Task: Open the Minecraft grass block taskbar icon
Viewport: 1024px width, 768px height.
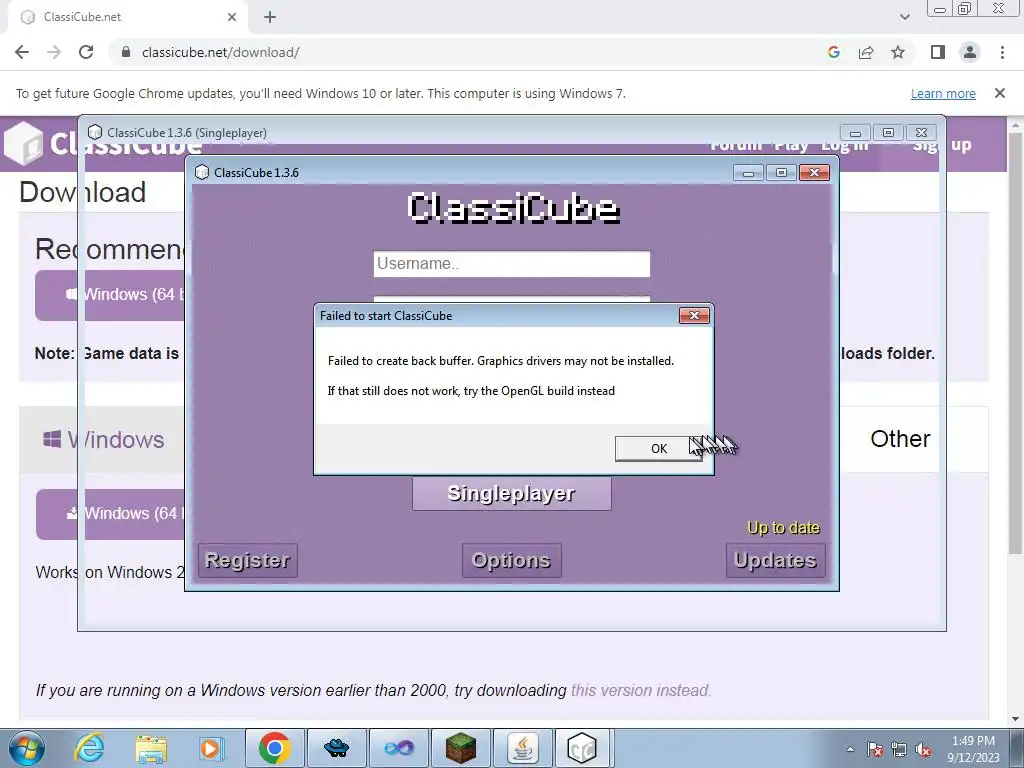Action: click(461, 748)
